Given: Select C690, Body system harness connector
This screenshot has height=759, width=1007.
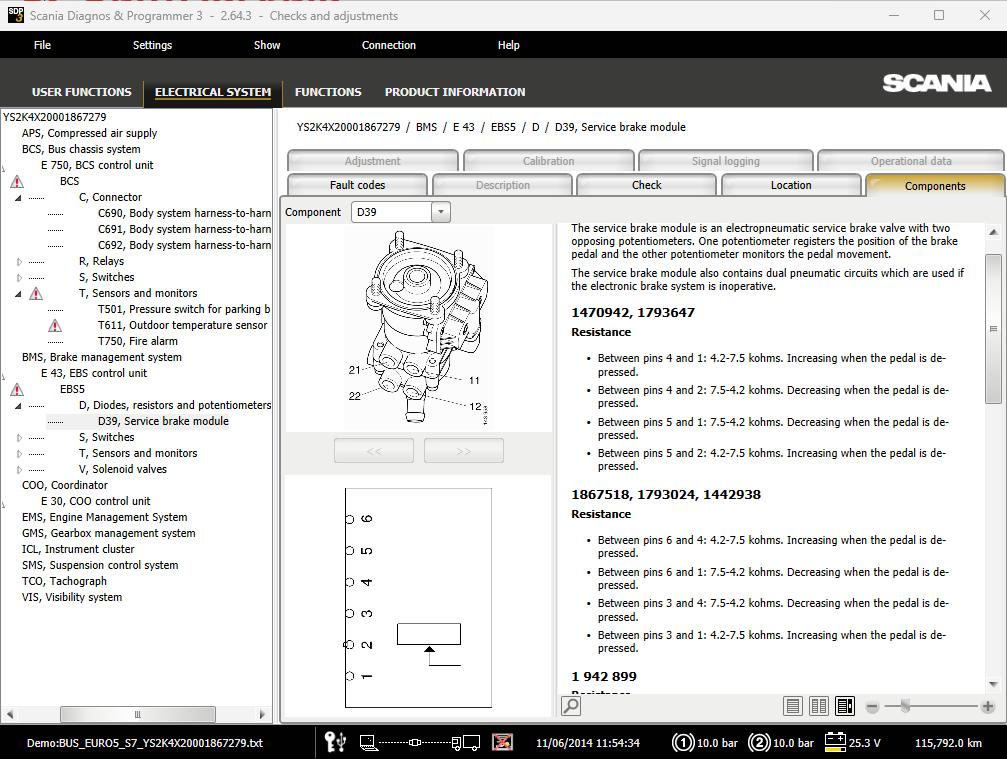Looking at the screenshot, I should pos(184,213).
